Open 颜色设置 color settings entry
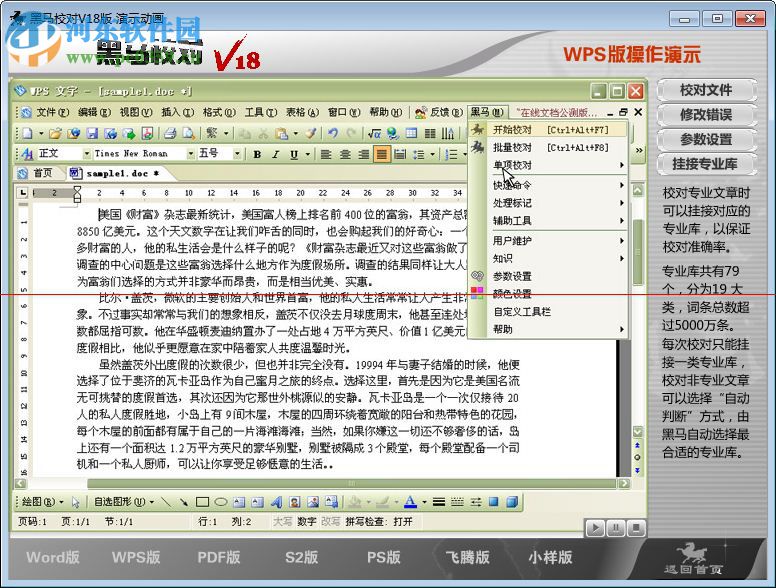The image size is (776, 588). tap(548, 294)
